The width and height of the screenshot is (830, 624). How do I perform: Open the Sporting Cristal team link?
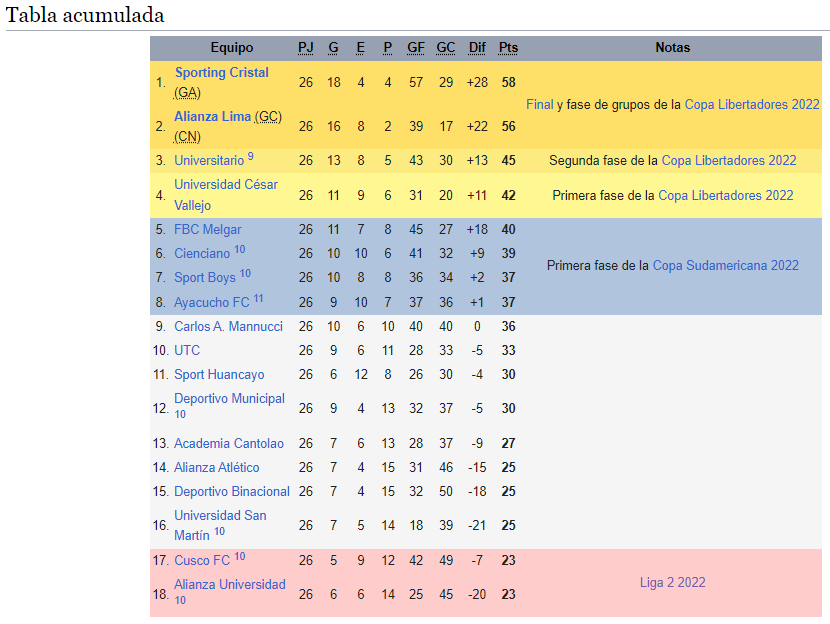(x=221, y=73)
